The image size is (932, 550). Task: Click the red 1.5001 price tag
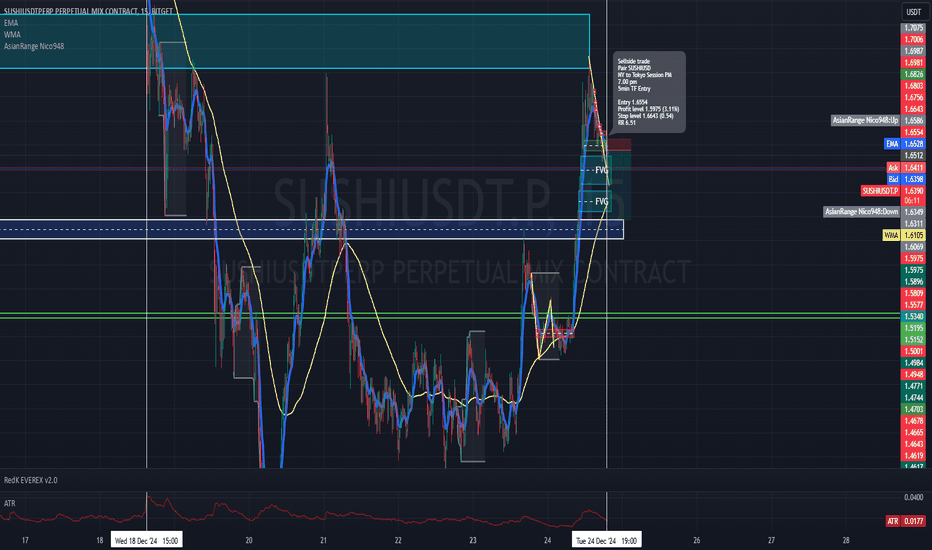tap(914, 351)
